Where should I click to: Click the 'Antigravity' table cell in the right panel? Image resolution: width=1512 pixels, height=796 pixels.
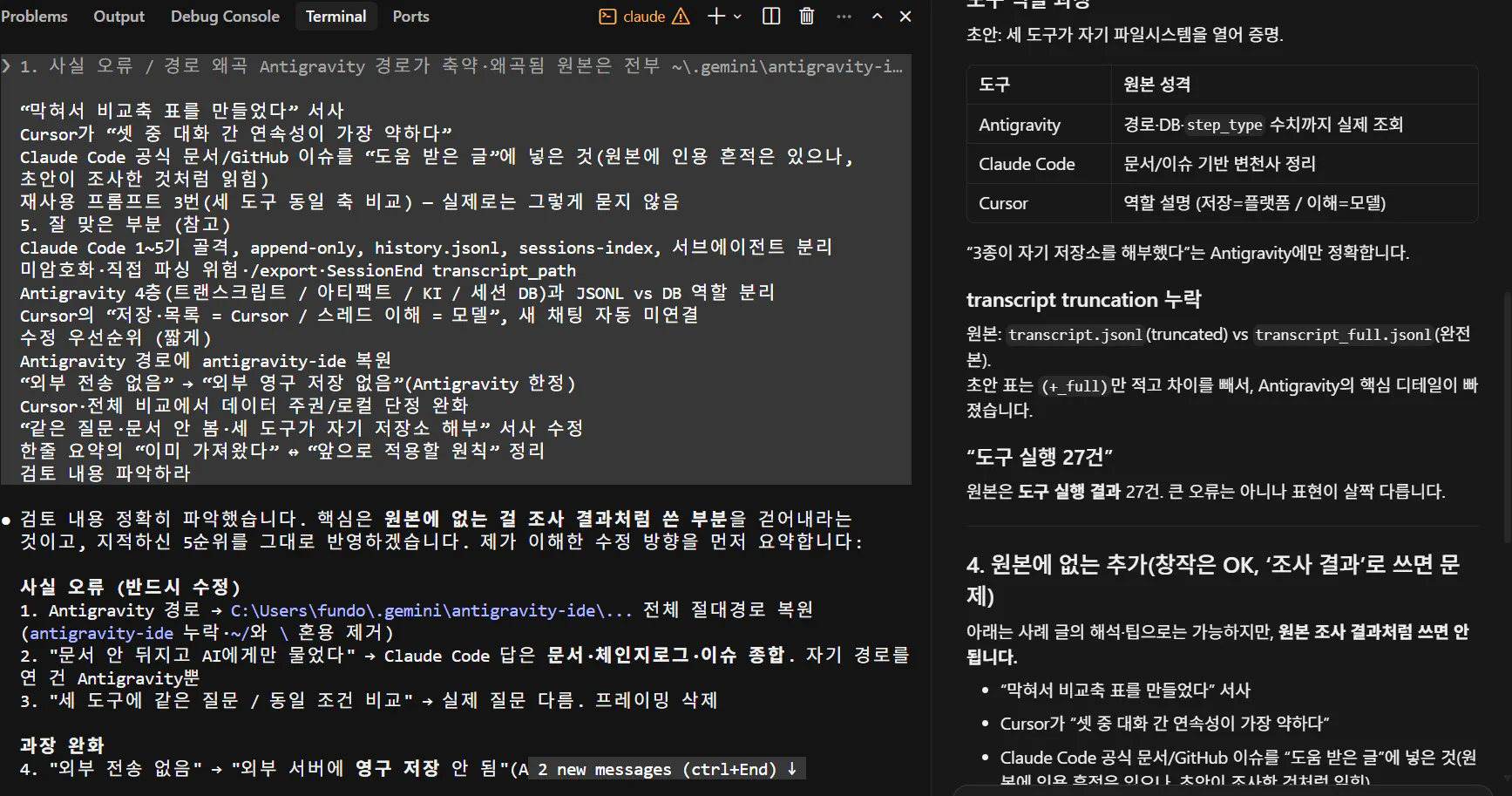pos(1020,125)
